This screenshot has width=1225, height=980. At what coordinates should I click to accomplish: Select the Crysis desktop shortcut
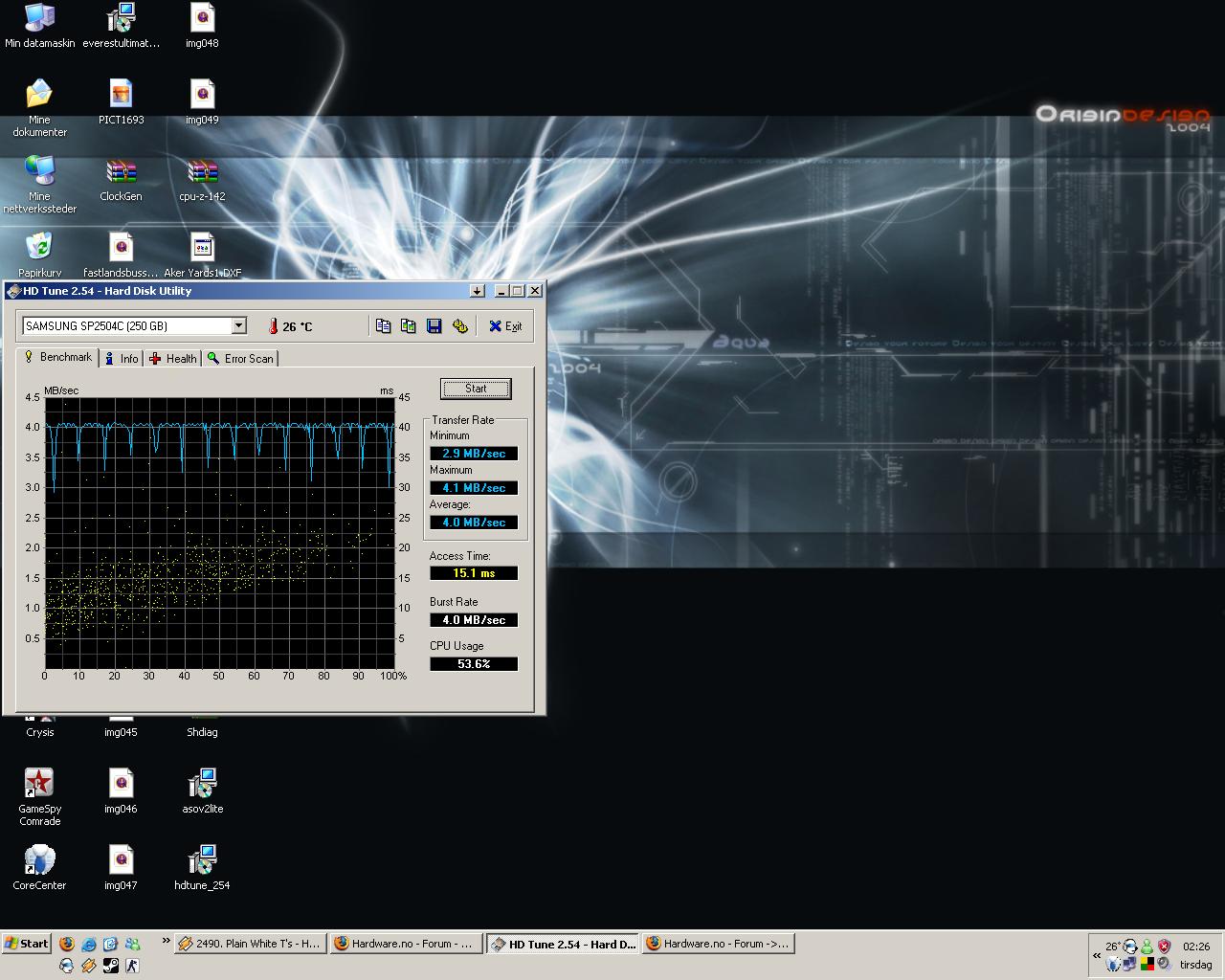point(39,726)
